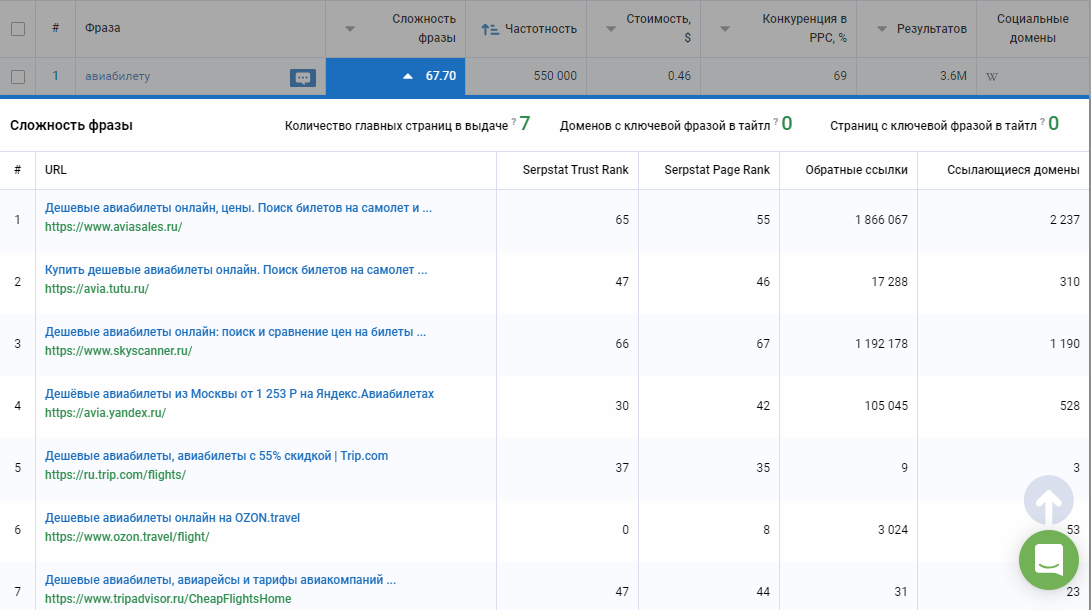Open the green live chat widget
The width and height of the screenshot is (1091, 610).
pos(1049,560)
